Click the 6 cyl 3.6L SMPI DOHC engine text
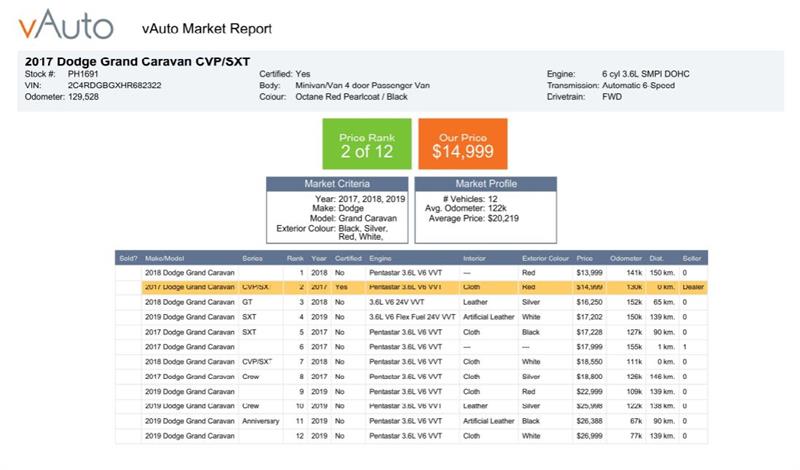The image size is (800, 470). point(645,74)
